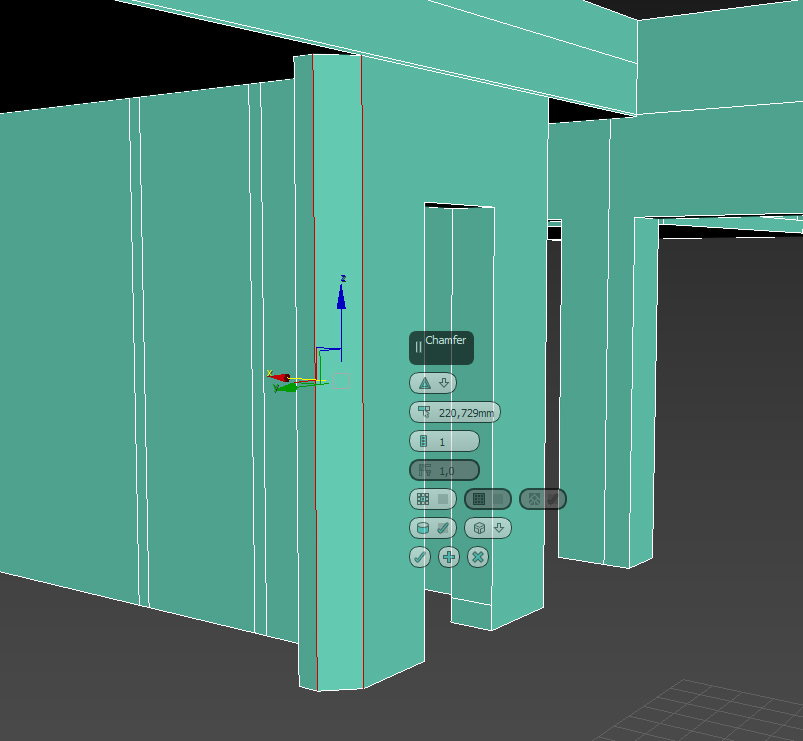Click the cube smoothing type icon
The height and width of the screenshot is (741, 803).
[479, 528]
